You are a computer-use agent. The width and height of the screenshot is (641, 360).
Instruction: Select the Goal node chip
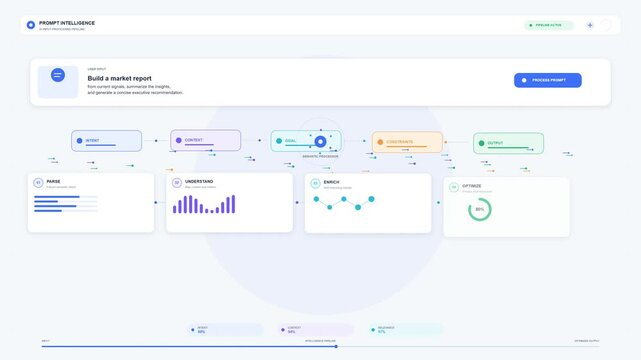click(x=306, y=141)
